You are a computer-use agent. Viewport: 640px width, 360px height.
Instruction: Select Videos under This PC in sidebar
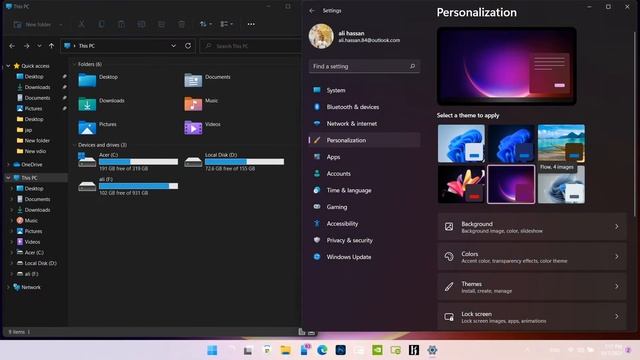coord(32,242)
